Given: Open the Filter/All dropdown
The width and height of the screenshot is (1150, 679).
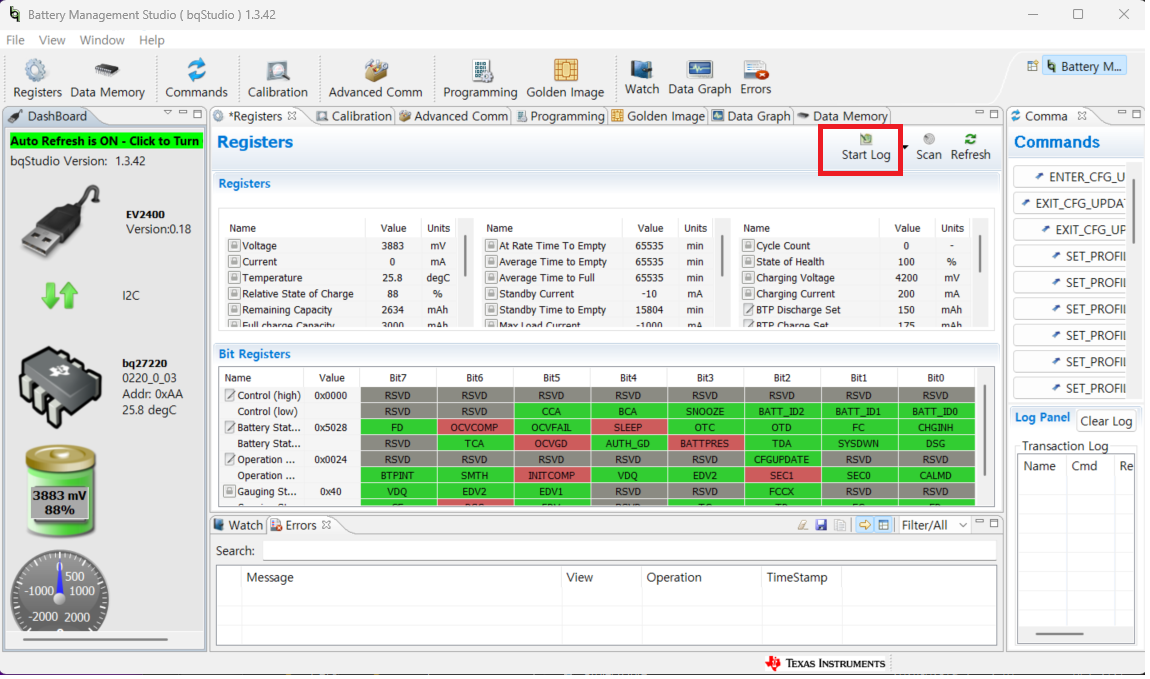Looking at the screenshot, I should 934,525.
